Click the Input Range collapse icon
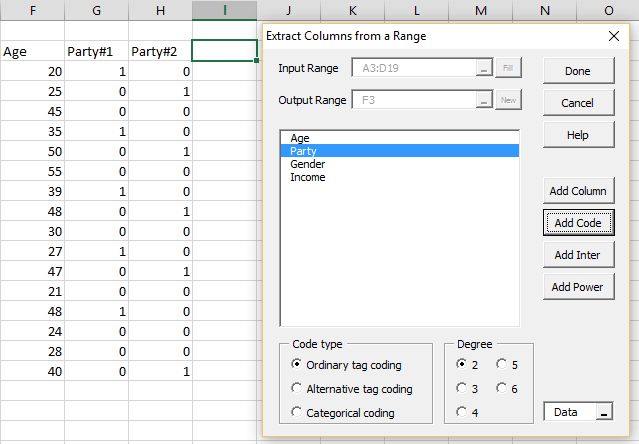The height and width of the screenshot is (444, 639). (484, 69)
